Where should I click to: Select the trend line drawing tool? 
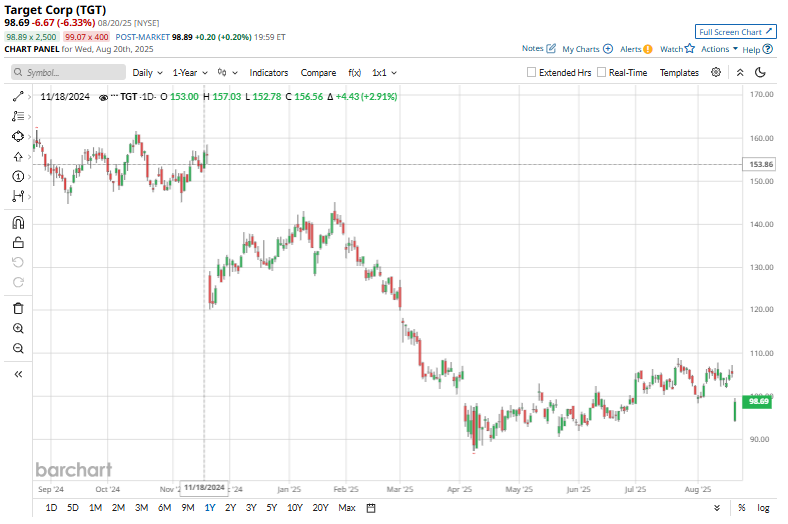[x=18, y=96]
